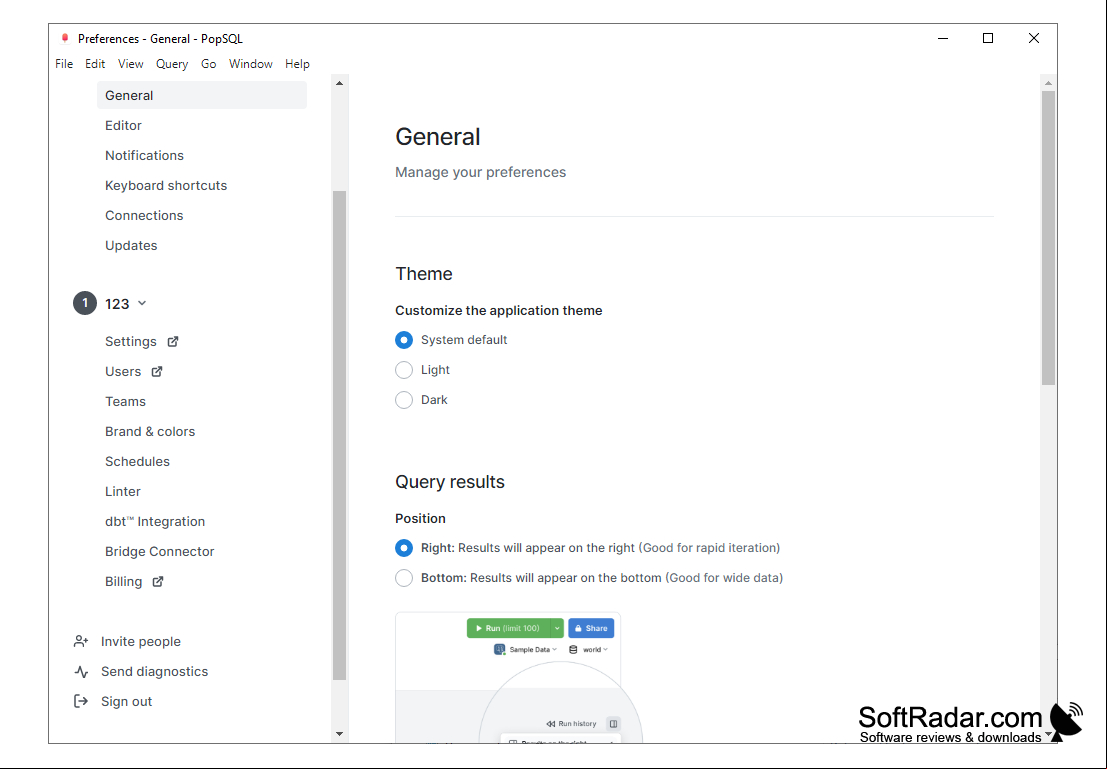Open the Go menu
The width and height of the screenshot is (1107, 769).
point(208,64)
